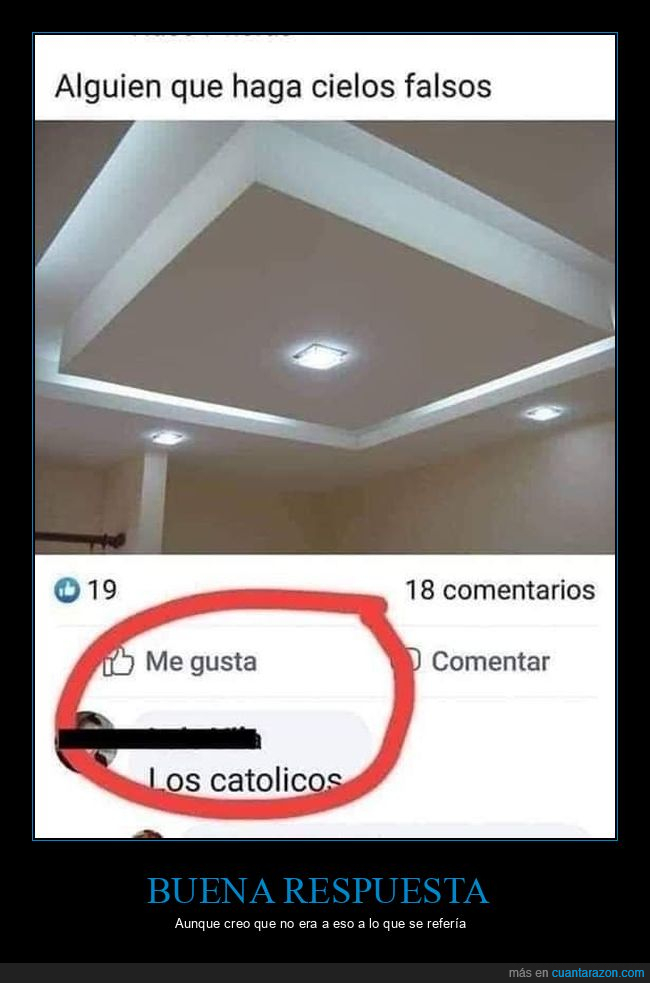Screen dimensions: 650x983
Task: Open the 18 comentarios link
Action: point(500,590)
